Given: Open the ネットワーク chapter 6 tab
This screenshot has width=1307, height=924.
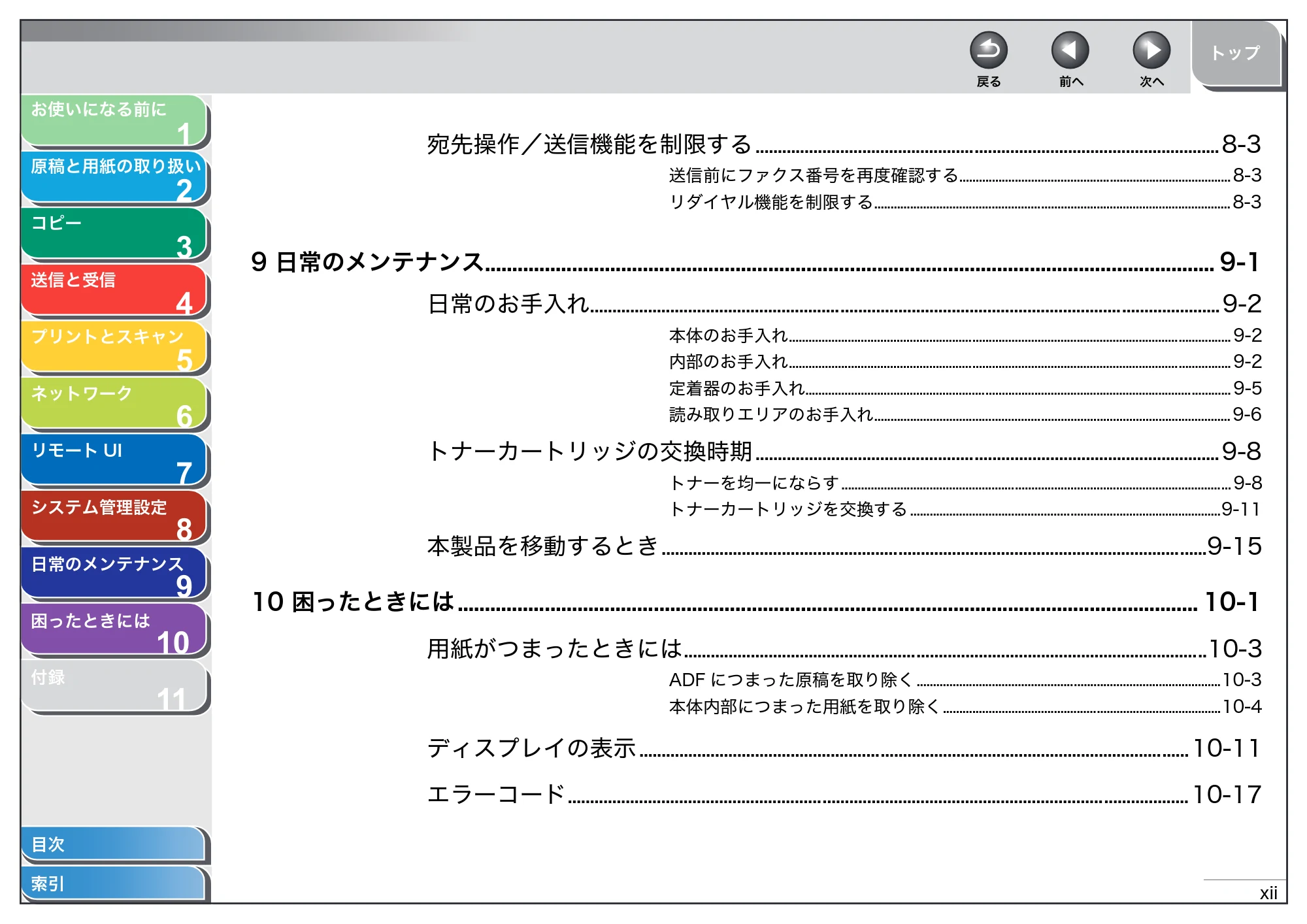Looking at the screenshot, I should [114, 404].
